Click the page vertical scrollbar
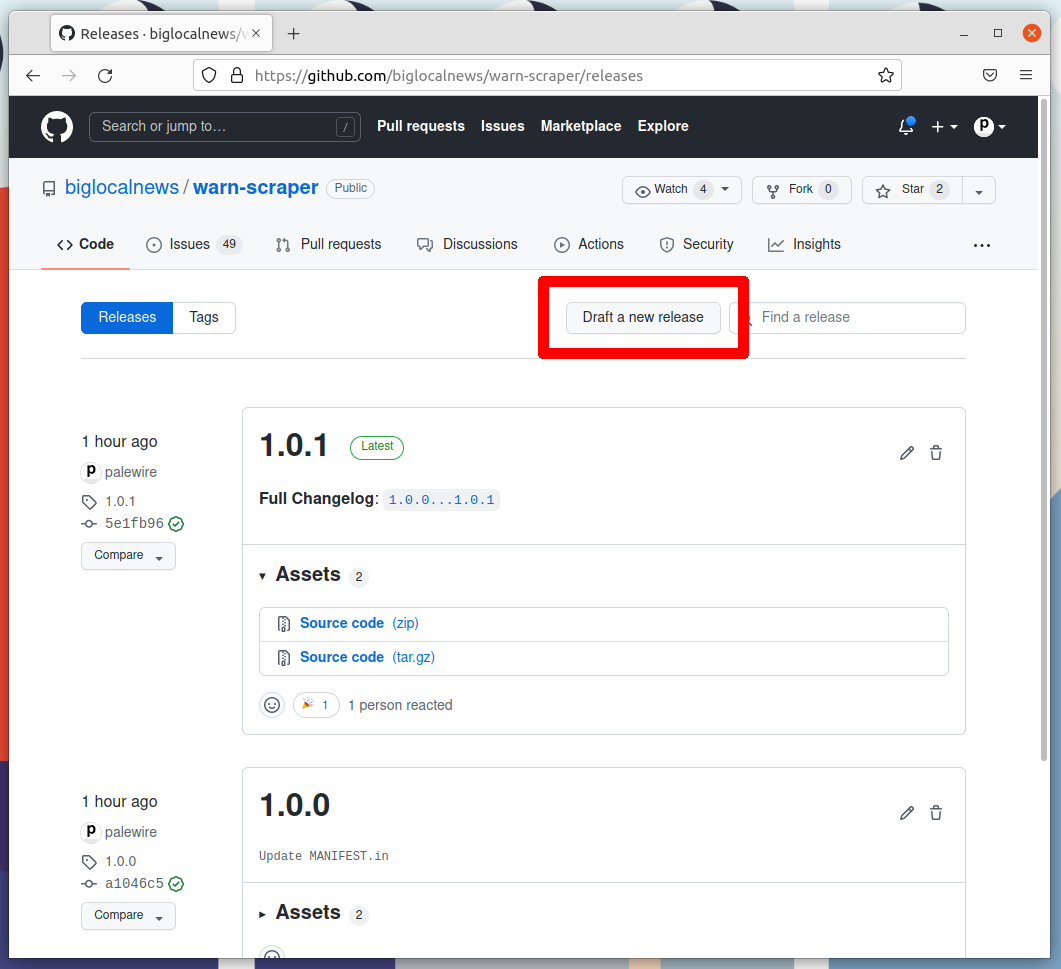The height and width of the screenshot is (969, 1061). (x=1044, y=430)
